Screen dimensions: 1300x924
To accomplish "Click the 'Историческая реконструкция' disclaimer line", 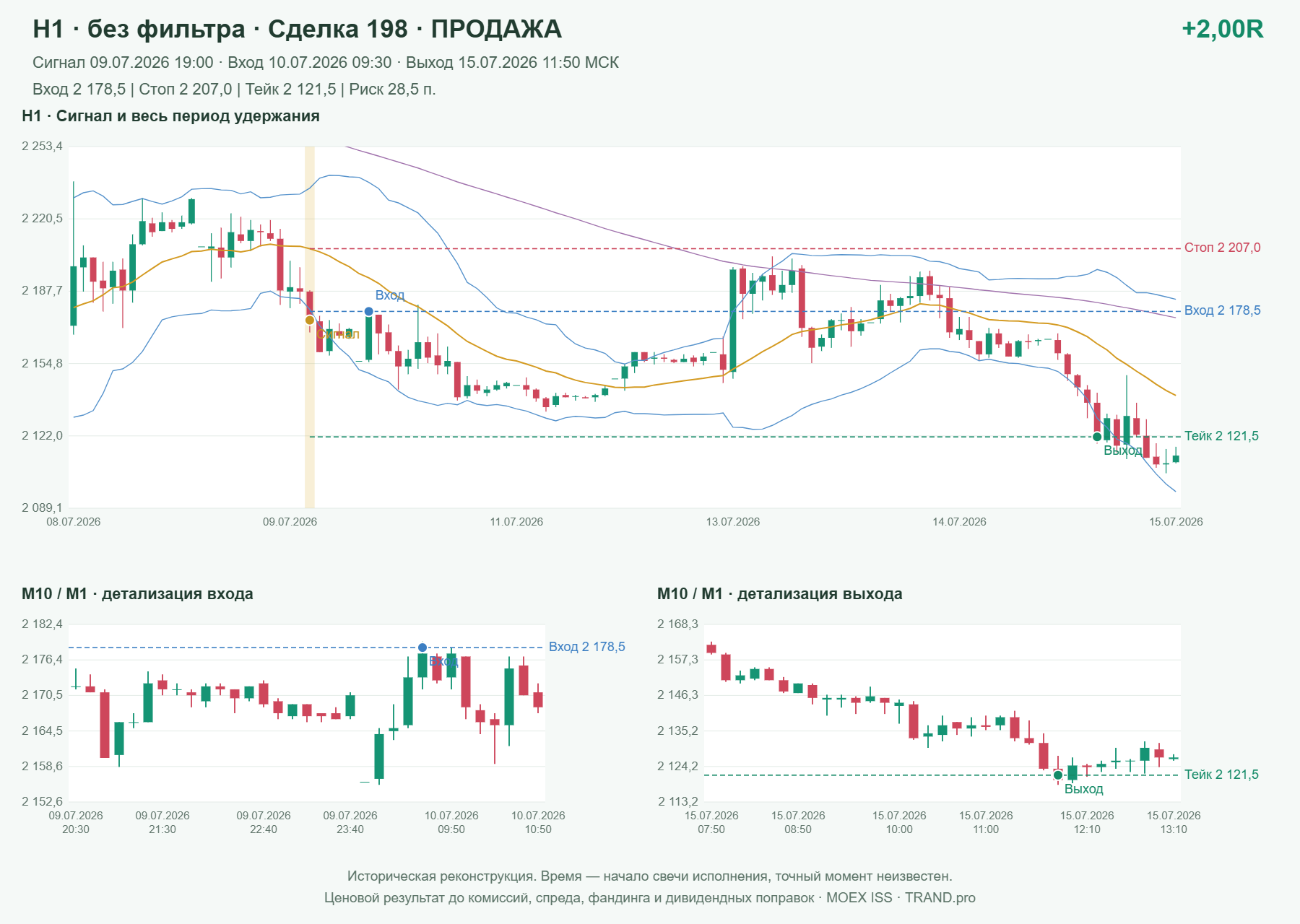I will click(x=650, y=876).
